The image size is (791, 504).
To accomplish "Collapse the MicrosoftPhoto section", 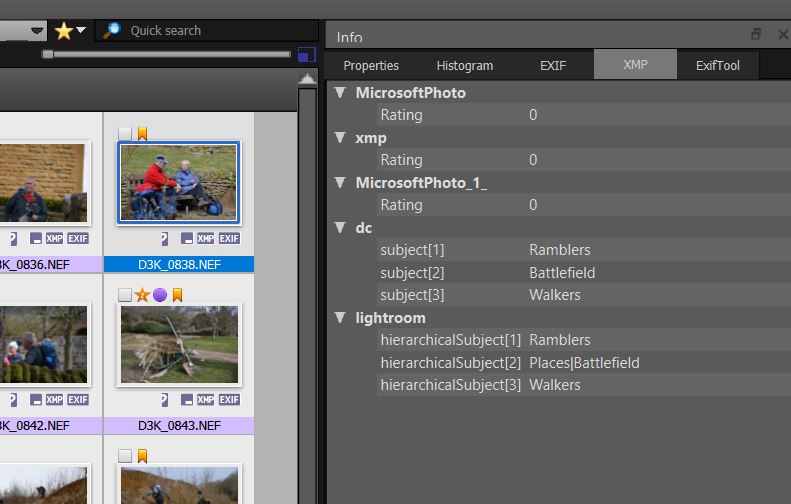I will pyautogui.click(x=340, y=93).
